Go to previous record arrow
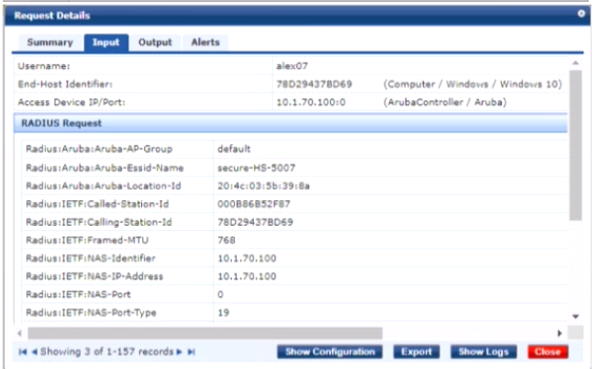This screenshot has width=596, height=369. coord(34,352)
